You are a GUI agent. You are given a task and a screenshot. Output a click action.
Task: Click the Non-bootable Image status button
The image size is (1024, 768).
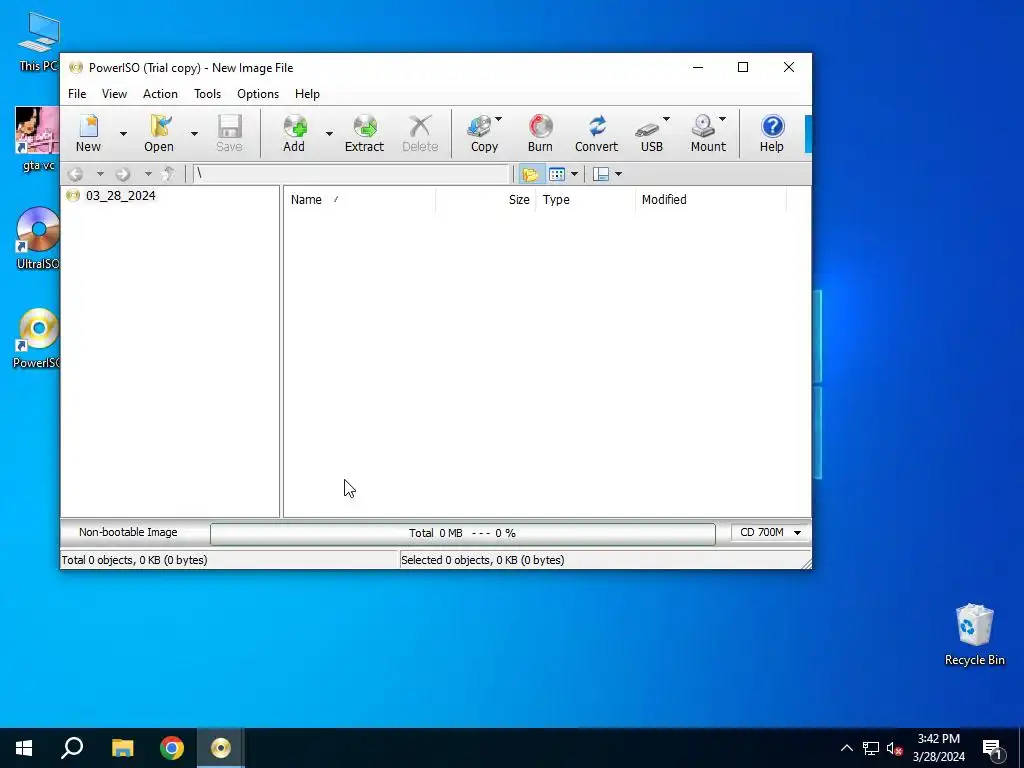tap(128, 532)
